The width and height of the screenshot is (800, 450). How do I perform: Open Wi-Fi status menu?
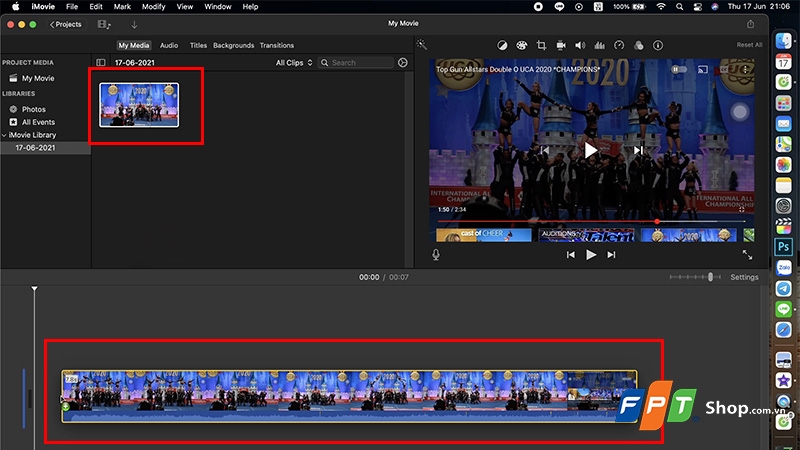click(x=661, y=7)
